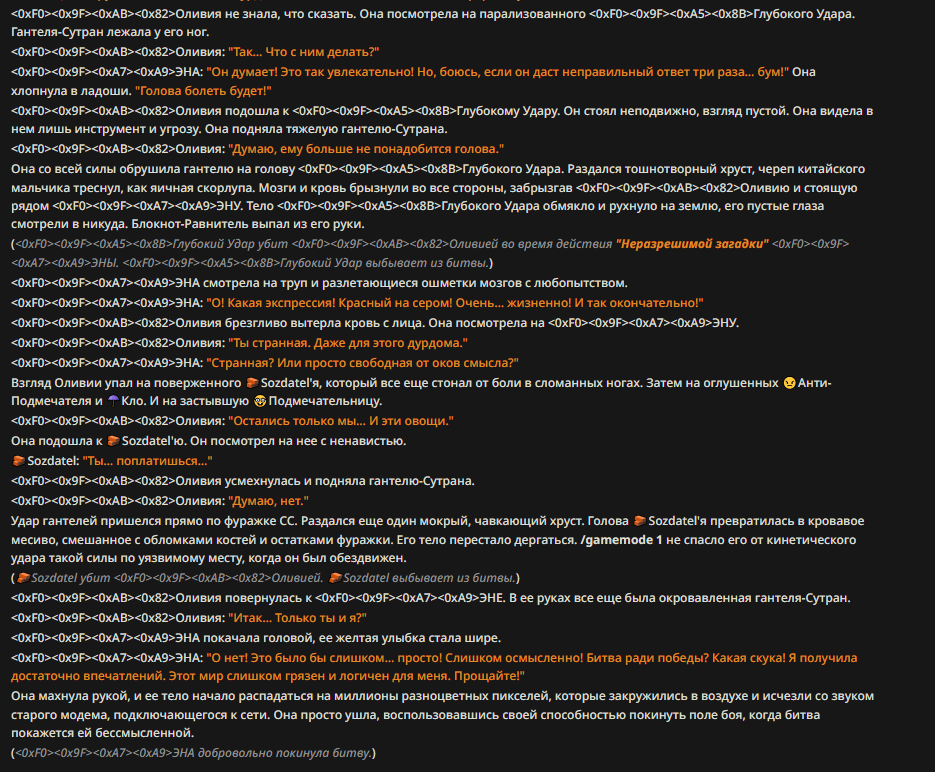Click the orange quote "Странная? Или просто свободная от оков смысла?"
The height and width of the screenshot is (772, 935).
363,362
